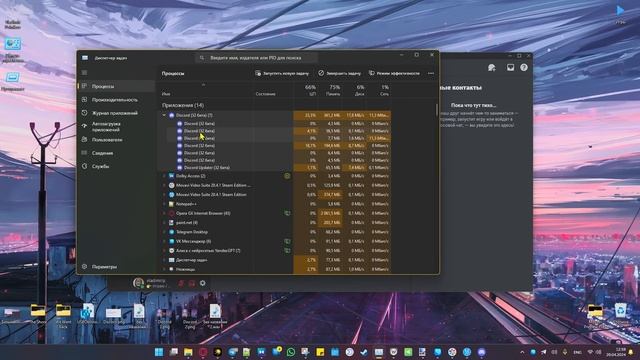
Task: Open the Автозагрузка приложений tab
Action: [116, 127]
